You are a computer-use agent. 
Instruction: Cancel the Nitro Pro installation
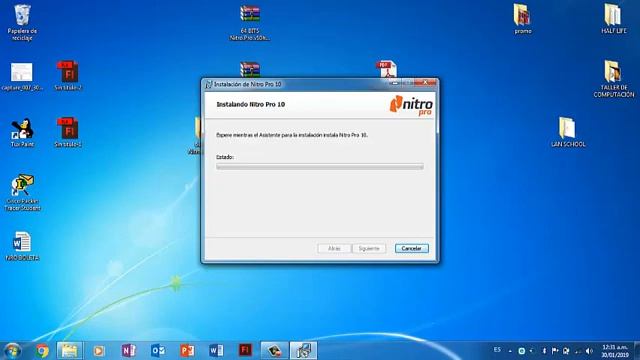pyautogui.click(x=411, y=248)
